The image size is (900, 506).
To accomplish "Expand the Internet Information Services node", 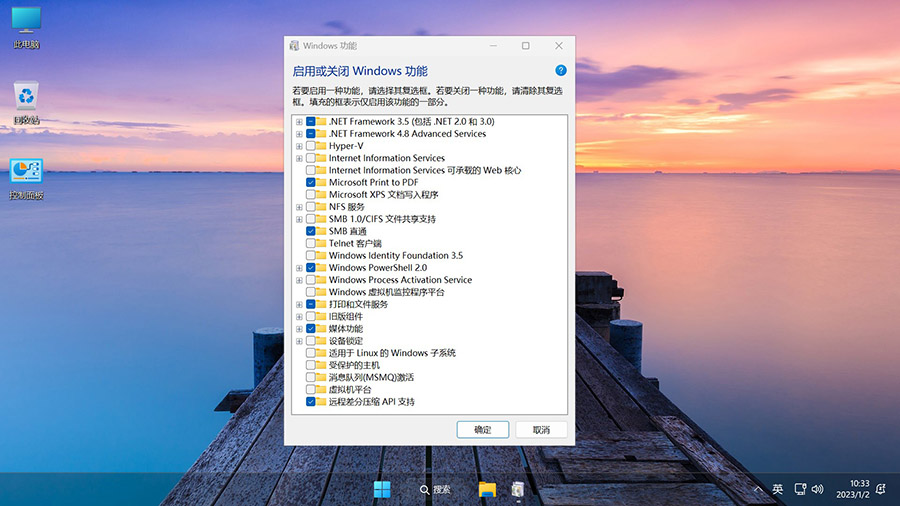I will coord(299,158).
